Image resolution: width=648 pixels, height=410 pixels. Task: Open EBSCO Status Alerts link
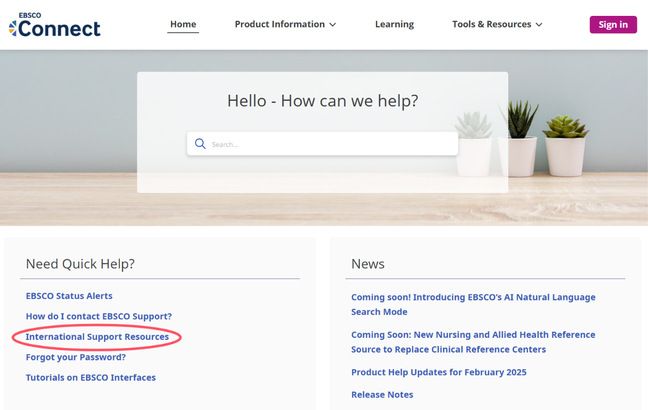(x=69, y=296)
